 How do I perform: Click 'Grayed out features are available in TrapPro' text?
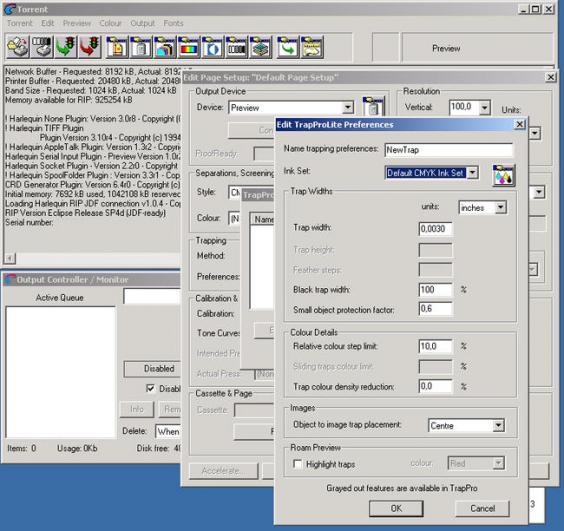(x=402, y=488)
